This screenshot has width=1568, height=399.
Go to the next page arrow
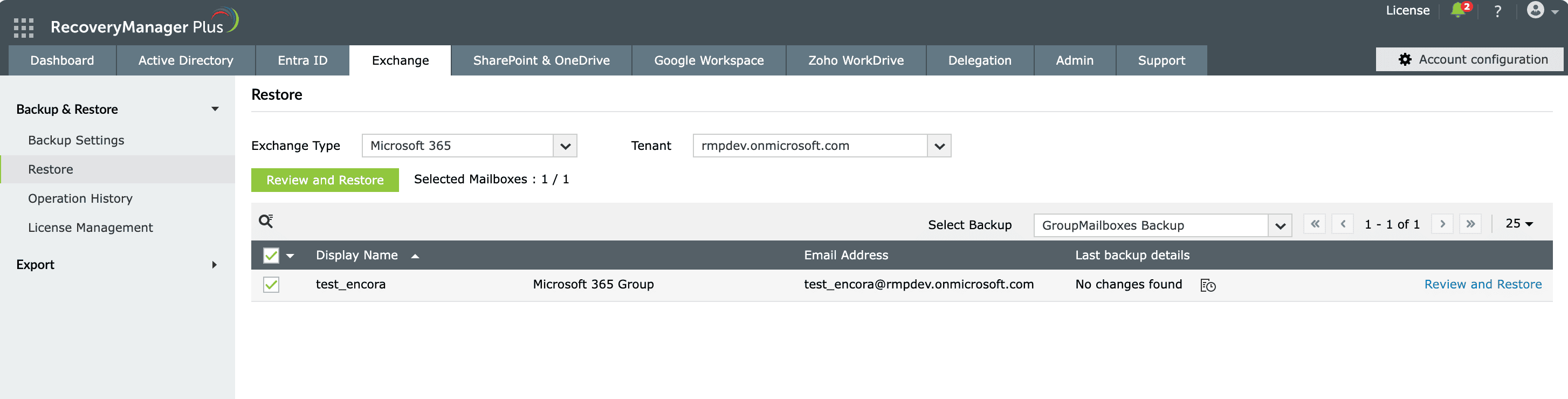tap(1442, 224)
